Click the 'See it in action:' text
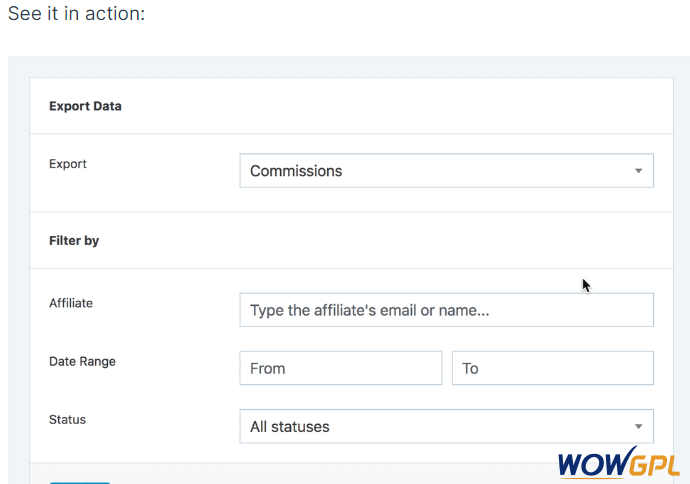This screenshot has height=484, width=690. pos(77,13)
